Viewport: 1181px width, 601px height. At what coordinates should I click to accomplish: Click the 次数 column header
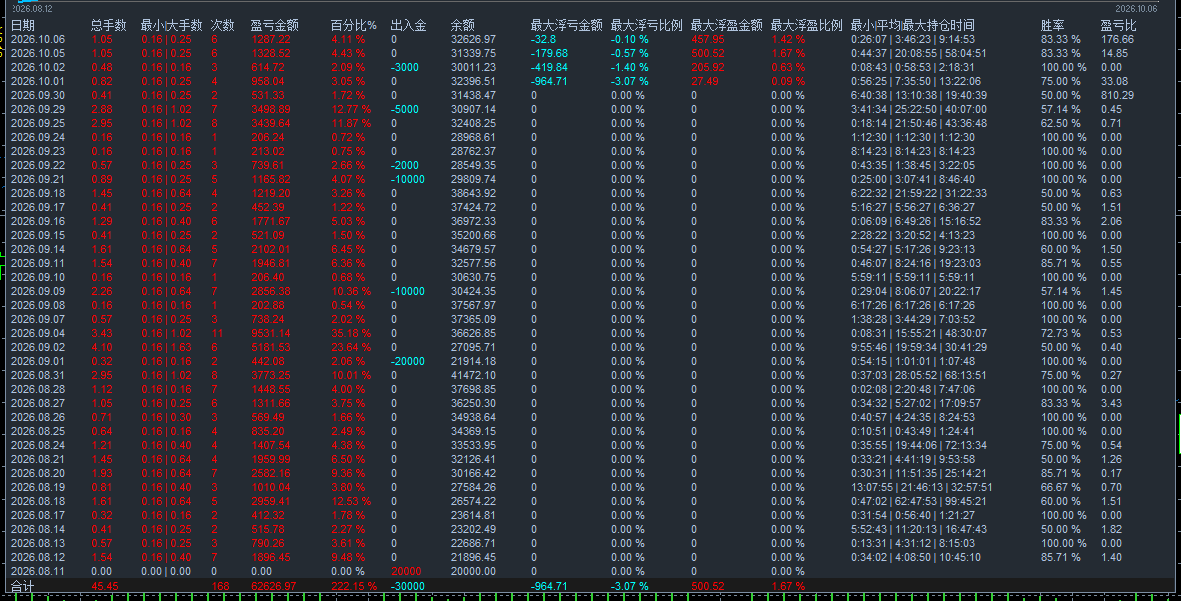pyautogui.click(x=222, y=26)
